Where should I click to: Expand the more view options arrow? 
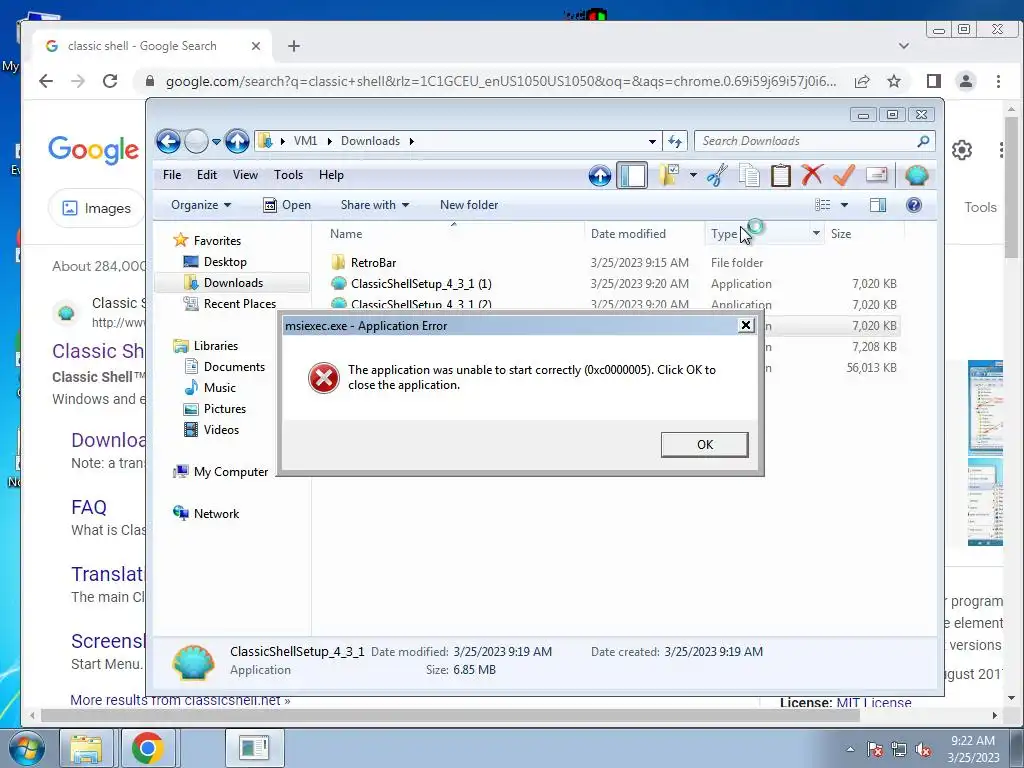844,205
